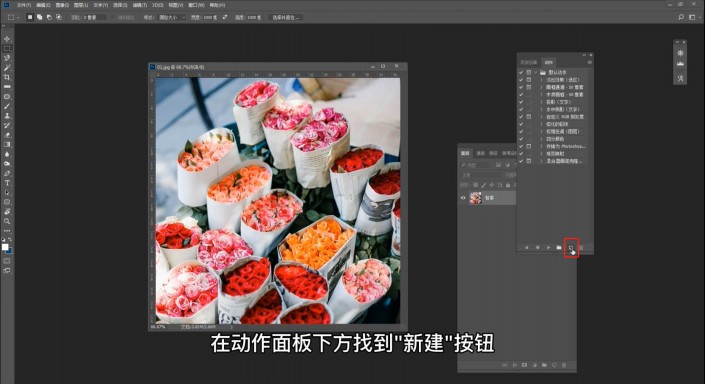Screen dimensions: 705x384
Task: Toggle checkmark for 四分颜色 action
Action: pos(521,139)
